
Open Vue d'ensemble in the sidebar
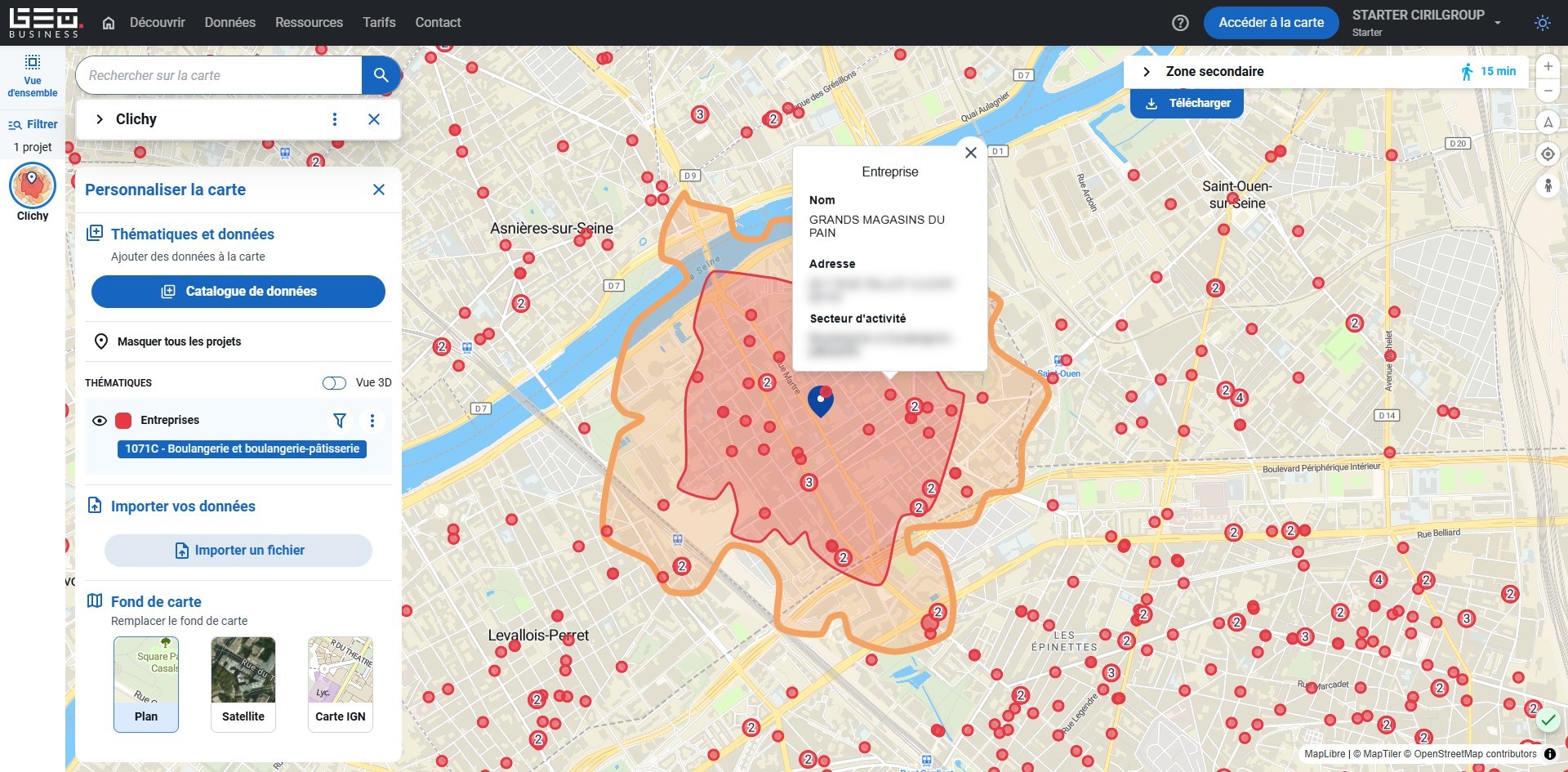[33, 75]
